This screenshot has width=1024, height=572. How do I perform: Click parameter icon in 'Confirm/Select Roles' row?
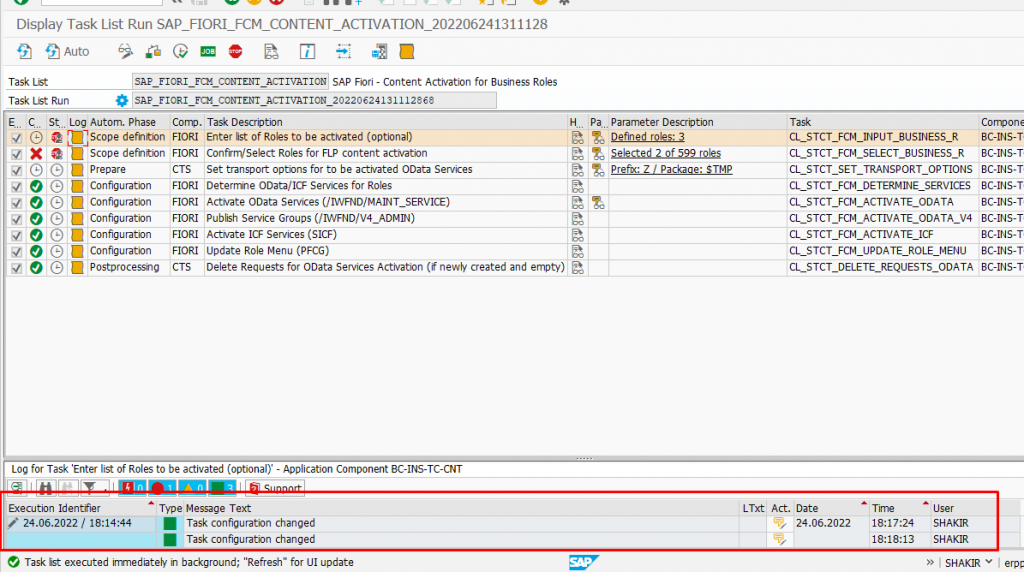pyautogui.click(x=598, y=153)
